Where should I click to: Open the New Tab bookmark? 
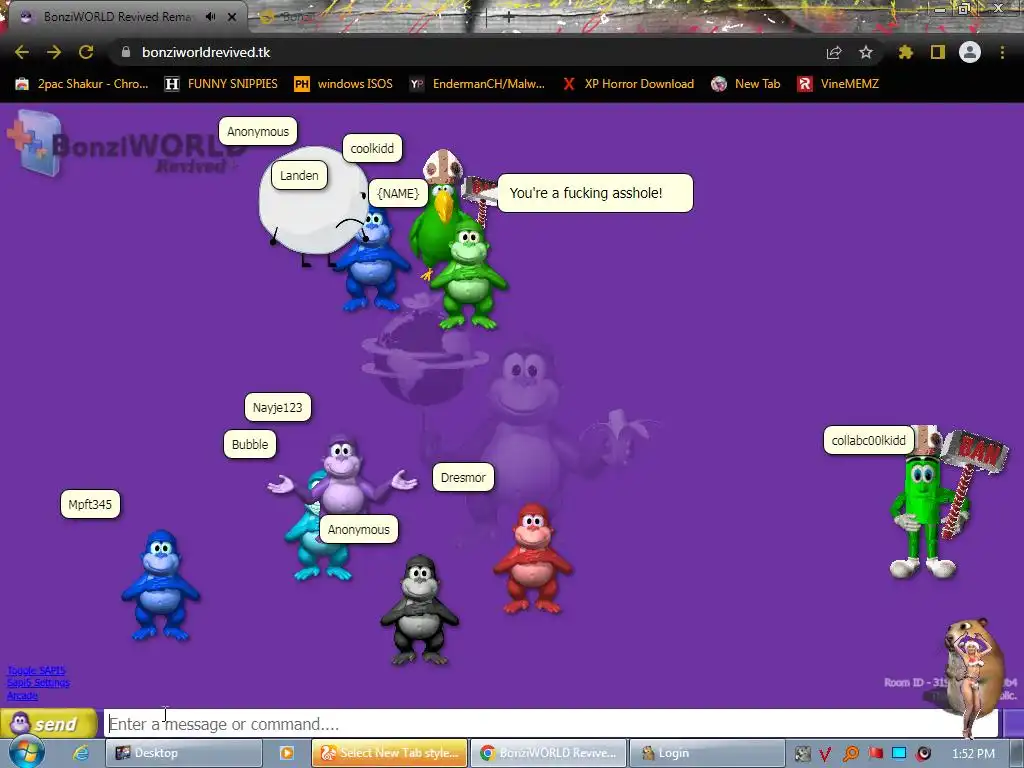(x=746, y=84)
